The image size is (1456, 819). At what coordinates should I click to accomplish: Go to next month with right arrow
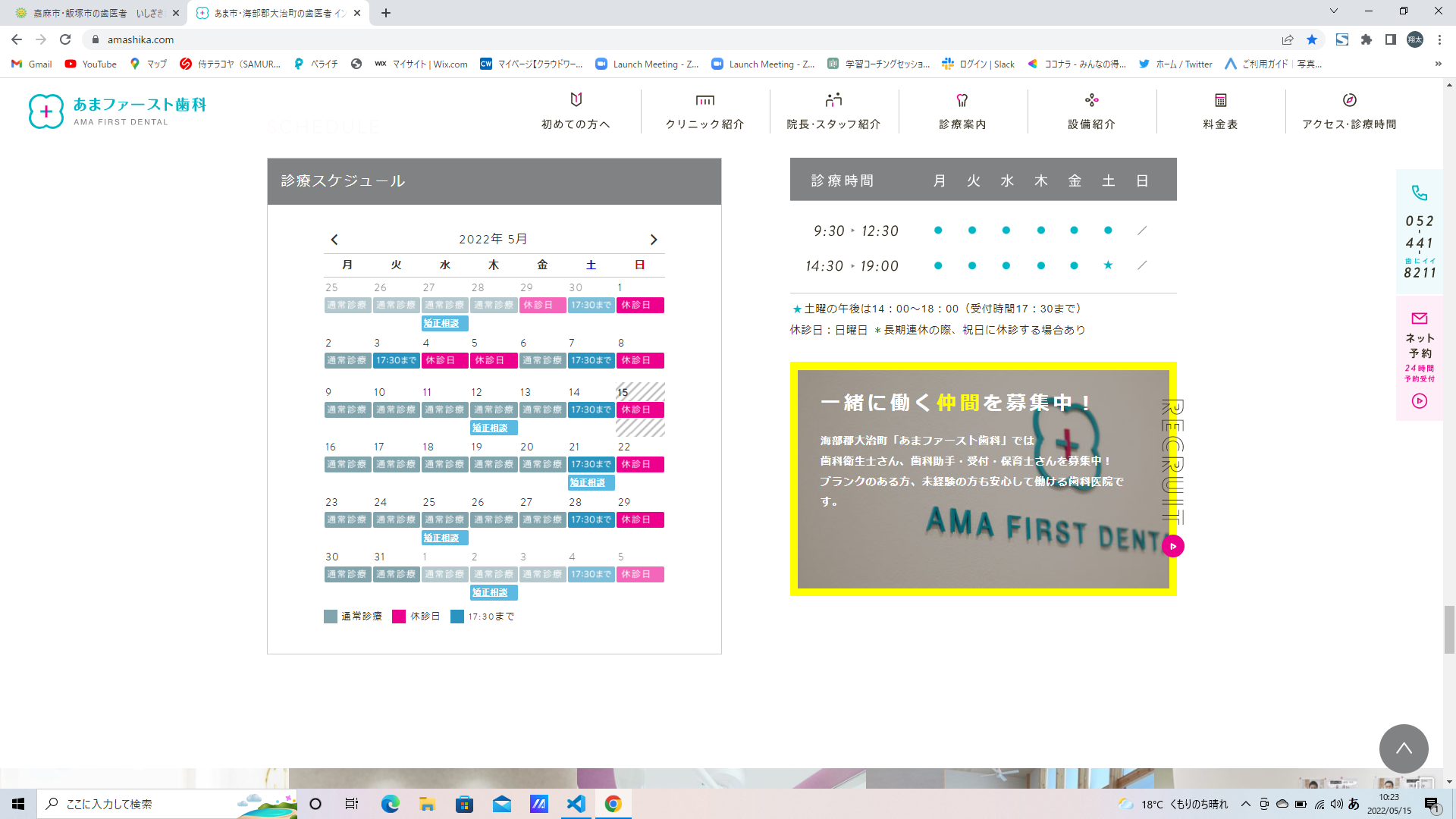tap(654, 239)
